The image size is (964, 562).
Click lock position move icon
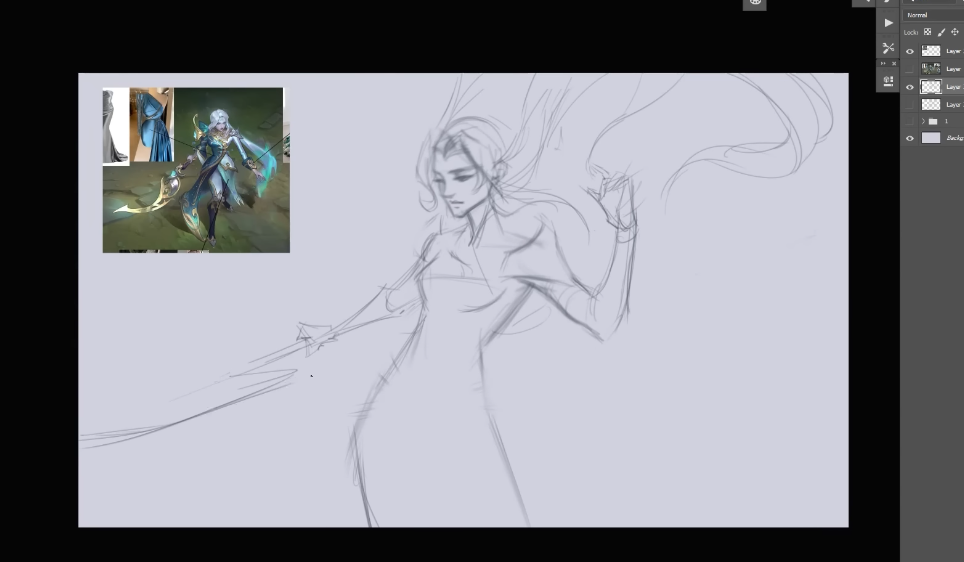(954, 32)
